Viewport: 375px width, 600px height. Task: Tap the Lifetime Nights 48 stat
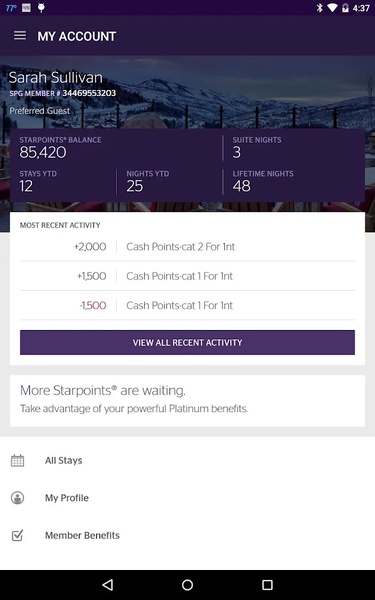pyautogui.click(x=263, y=181)
